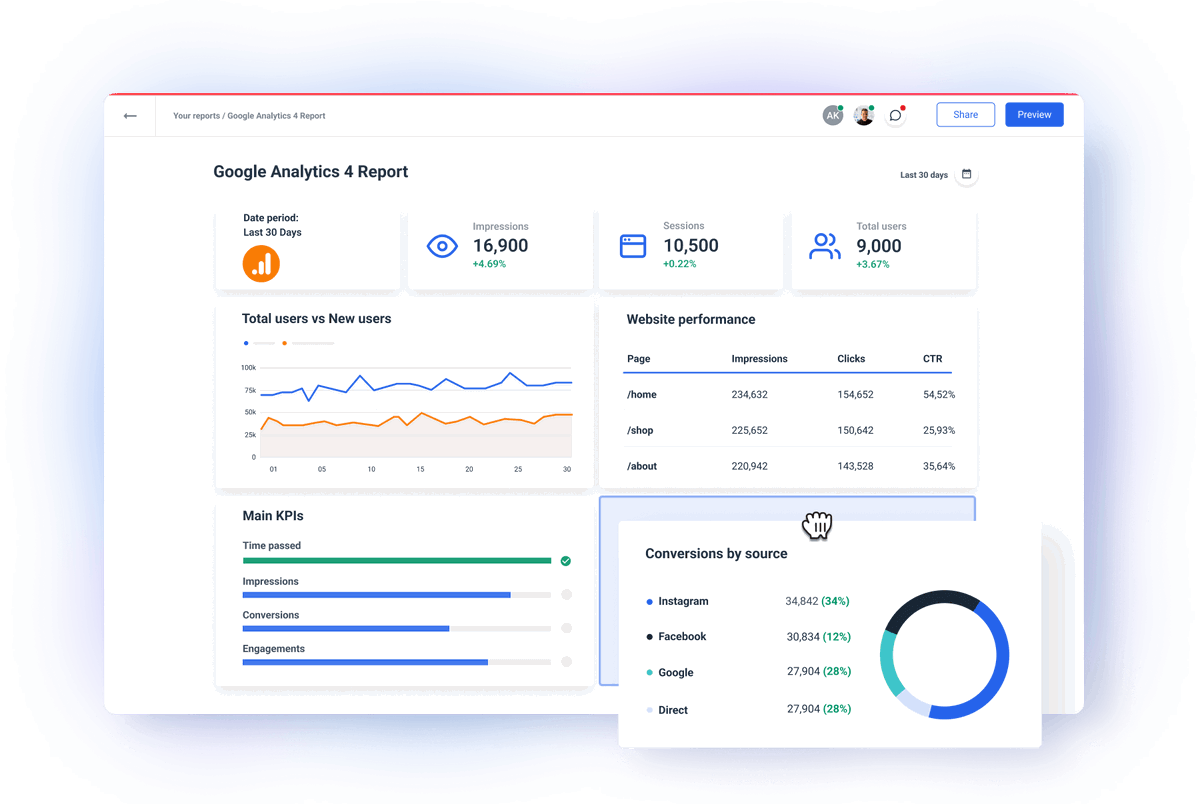
Task: Click the back arrow icon
Action: pyautogui.click(x=130, y=115)
